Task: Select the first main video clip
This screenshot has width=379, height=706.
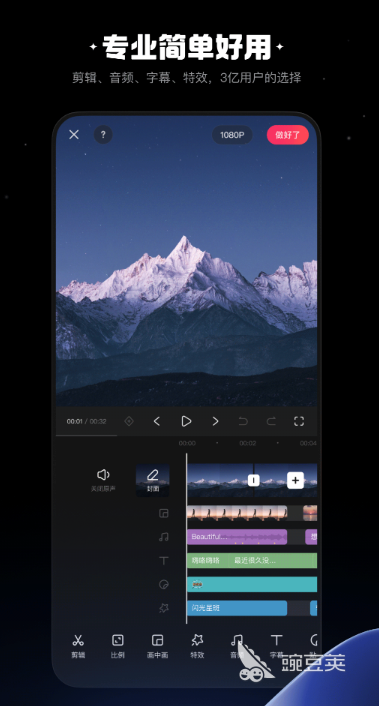Action: (x=220, y=480)
